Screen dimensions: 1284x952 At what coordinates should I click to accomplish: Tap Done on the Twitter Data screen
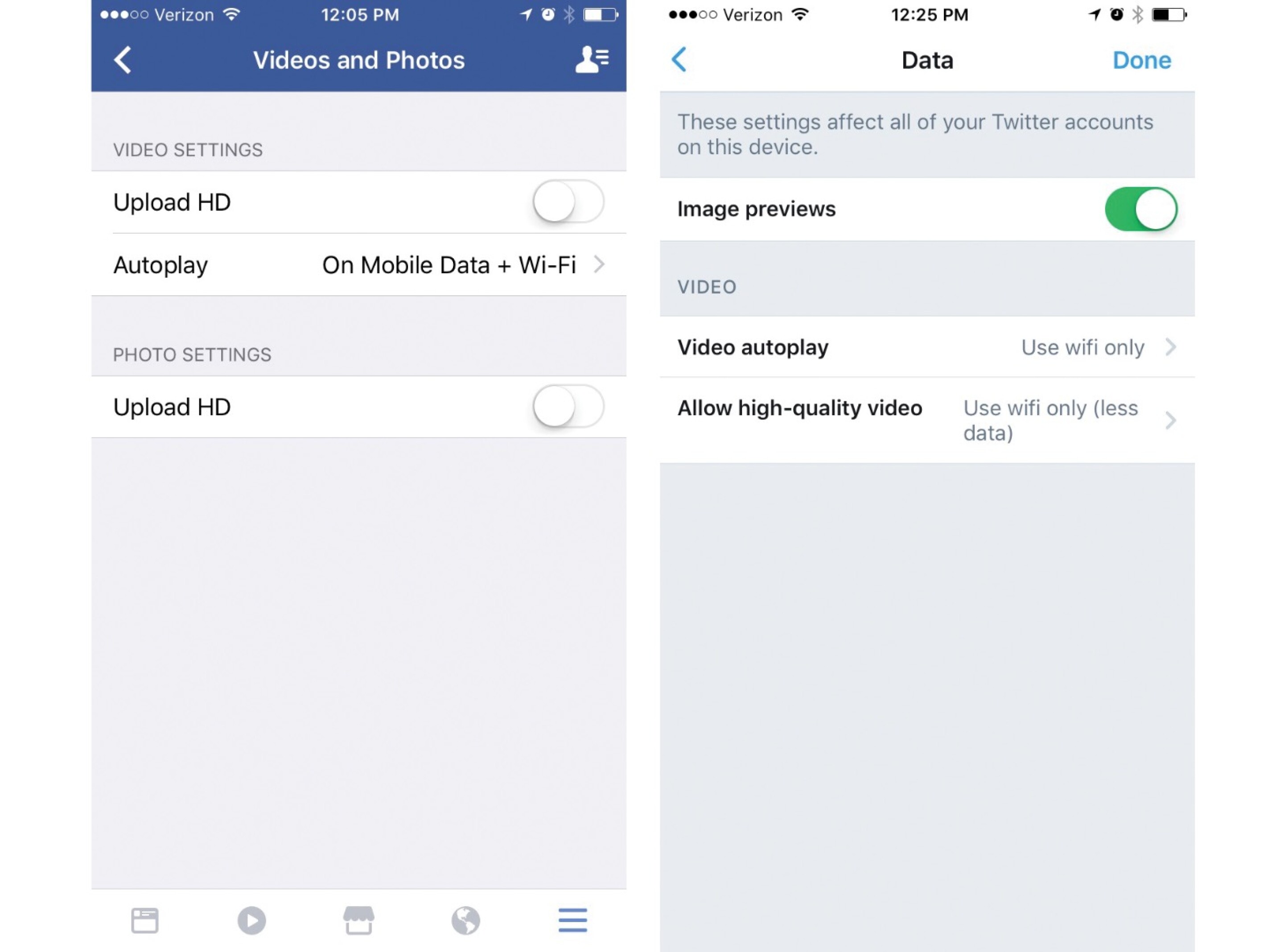pyautogui.click(x=1141, y=59)
